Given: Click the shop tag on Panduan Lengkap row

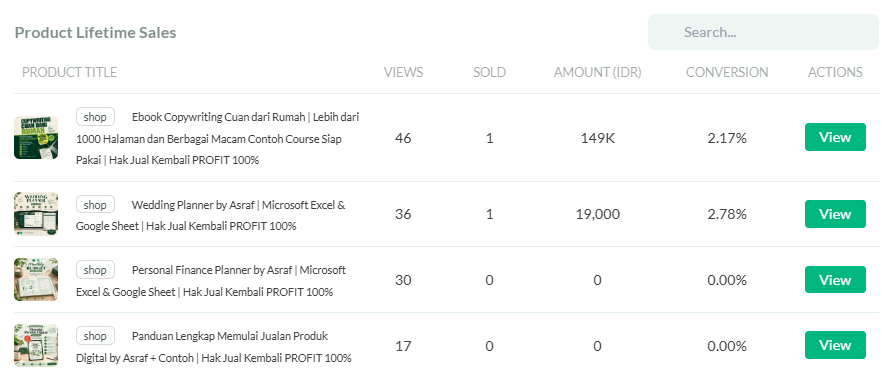Looking at the screenshot, I should [x=95, y=336].
